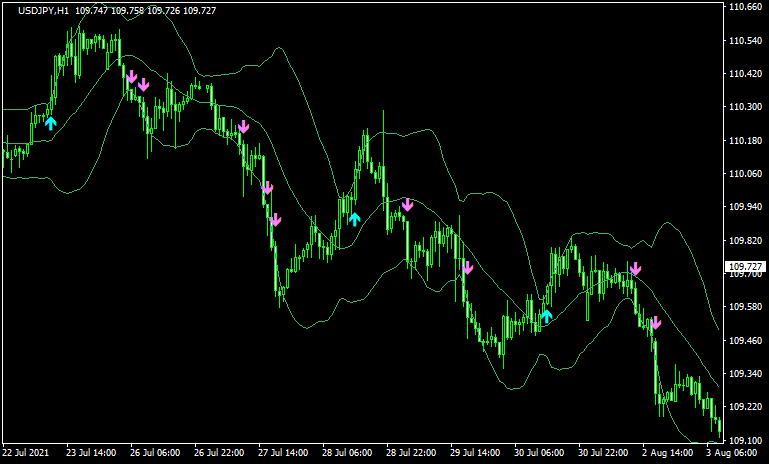
Task: Select the cyan buy arrow near 30 Jul 06:00
Action: (x=546, y=316)
